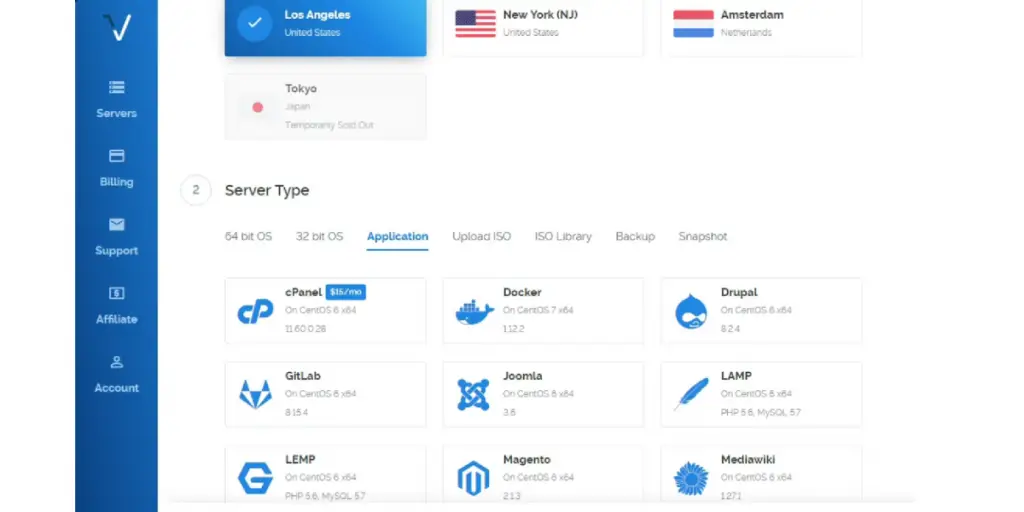
Task: Click the Los Angeles checkmark icon
Action: (x=255, y=24)
